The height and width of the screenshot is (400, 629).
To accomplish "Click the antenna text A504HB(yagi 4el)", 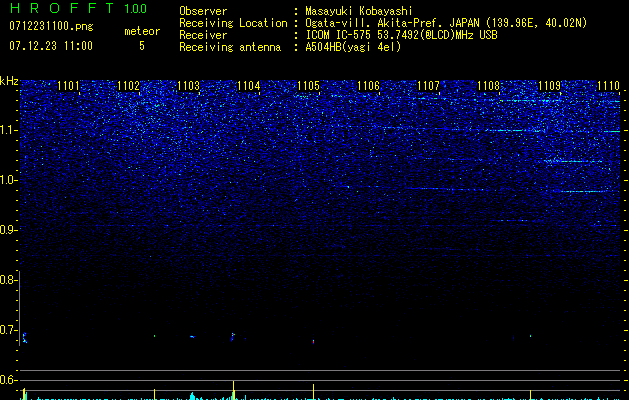I will click(x=353, y=47).
